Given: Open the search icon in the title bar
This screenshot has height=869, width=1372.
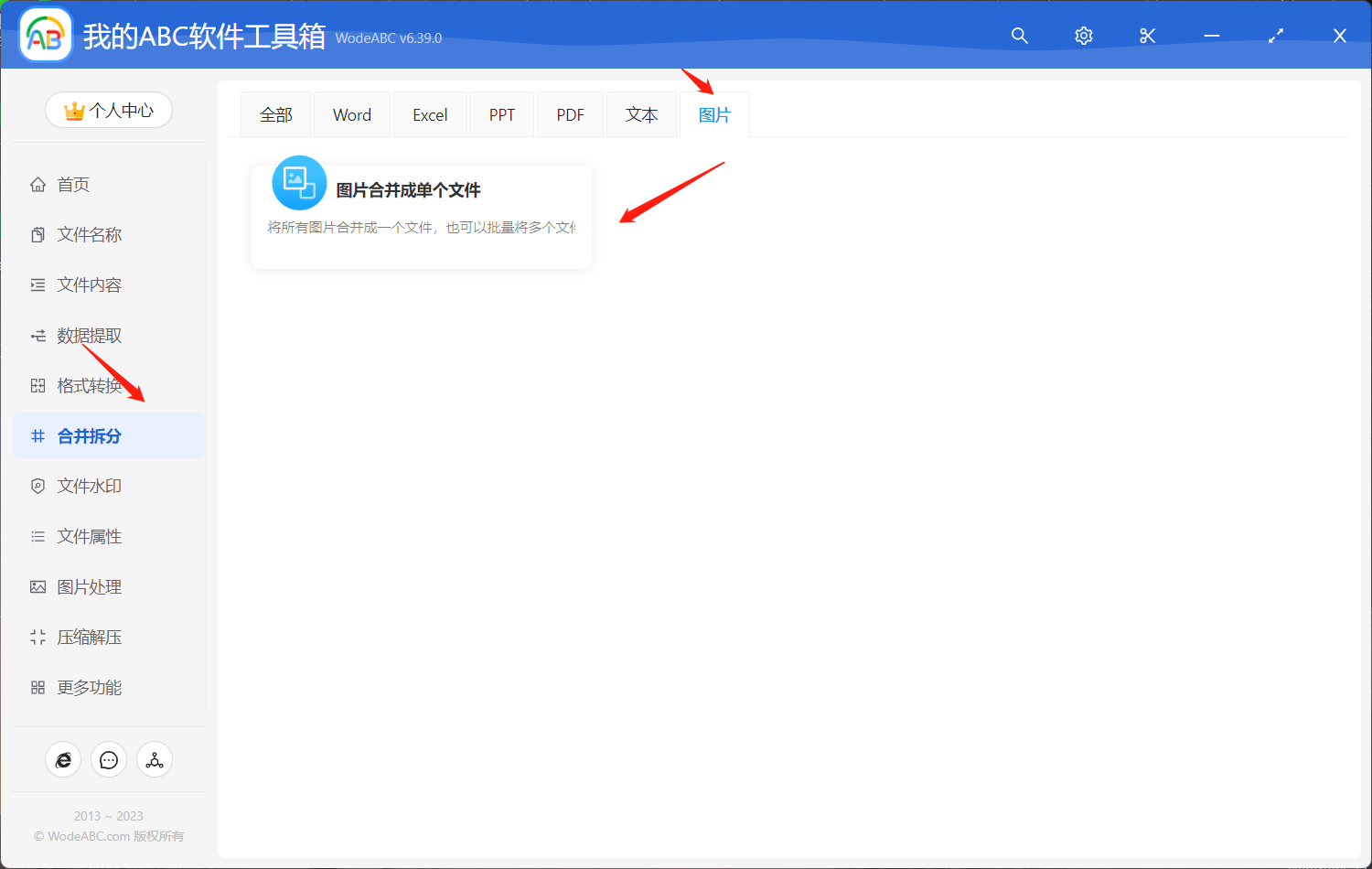Looking at the screenshot, I should click(x=1019, y=36).
